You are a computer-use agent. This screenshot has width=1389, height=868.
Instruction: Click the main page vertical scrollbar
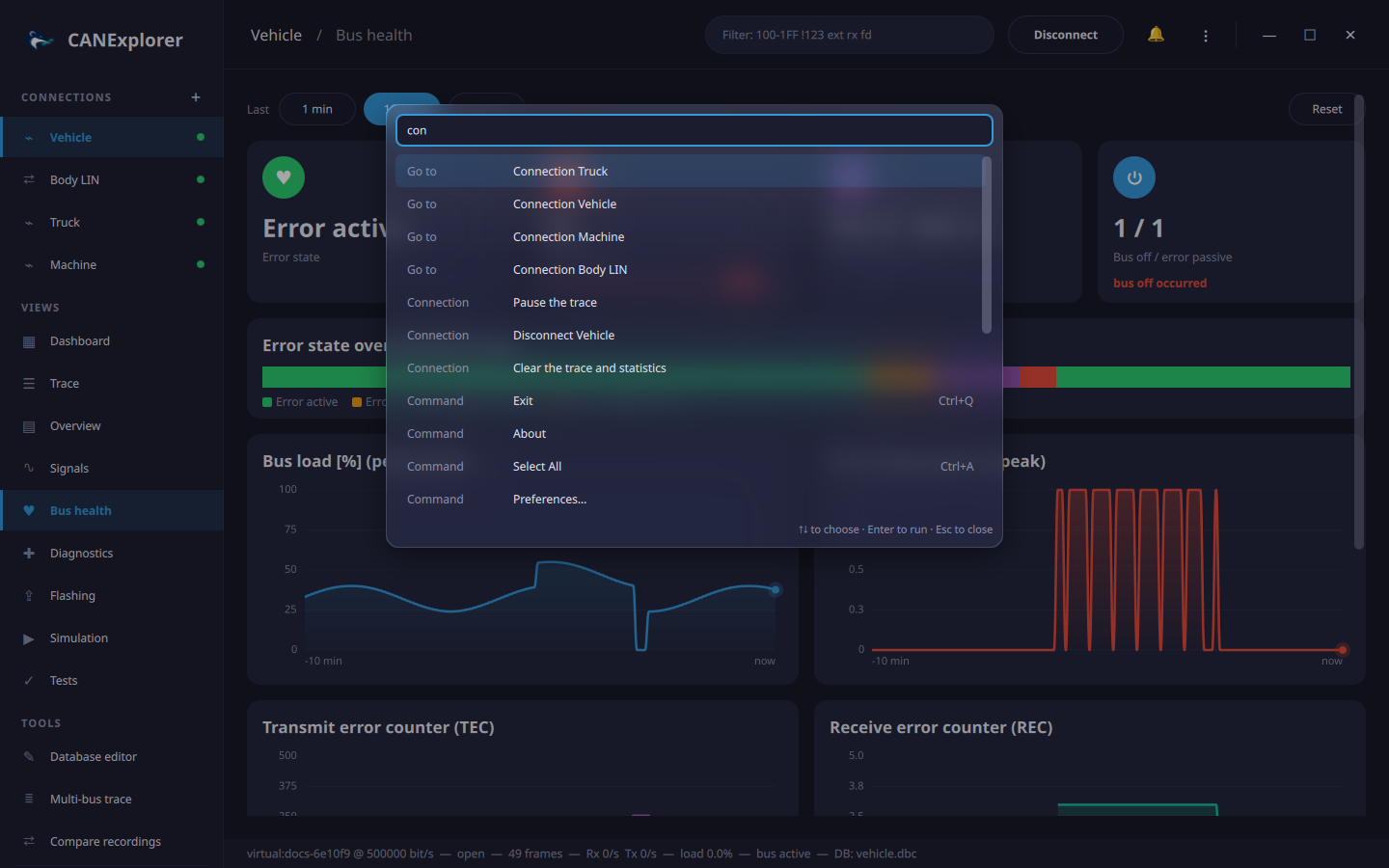click(1359, 322)
